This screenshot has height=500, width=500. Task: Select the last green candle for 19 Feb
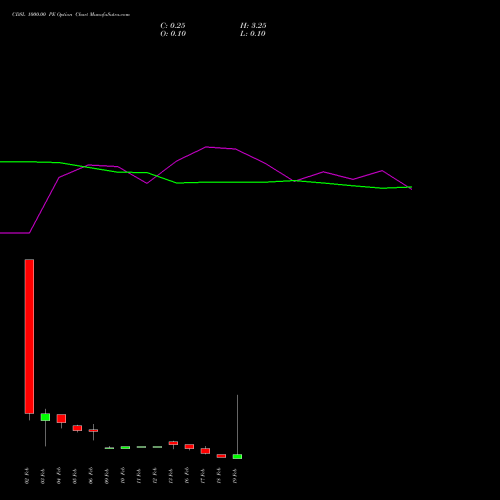[237, 456]
